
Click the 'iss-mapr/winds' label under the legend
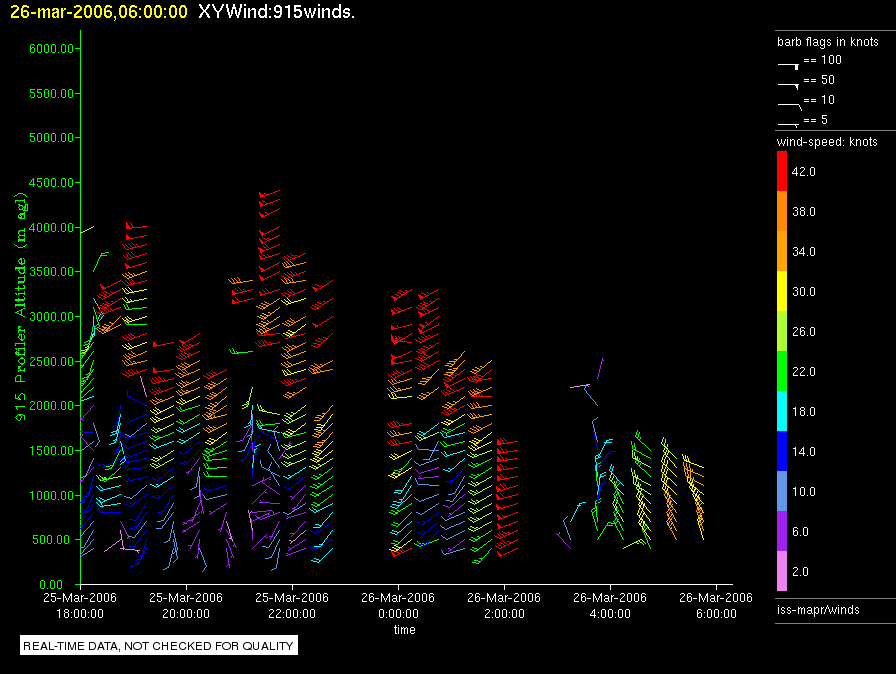[818, 609]
